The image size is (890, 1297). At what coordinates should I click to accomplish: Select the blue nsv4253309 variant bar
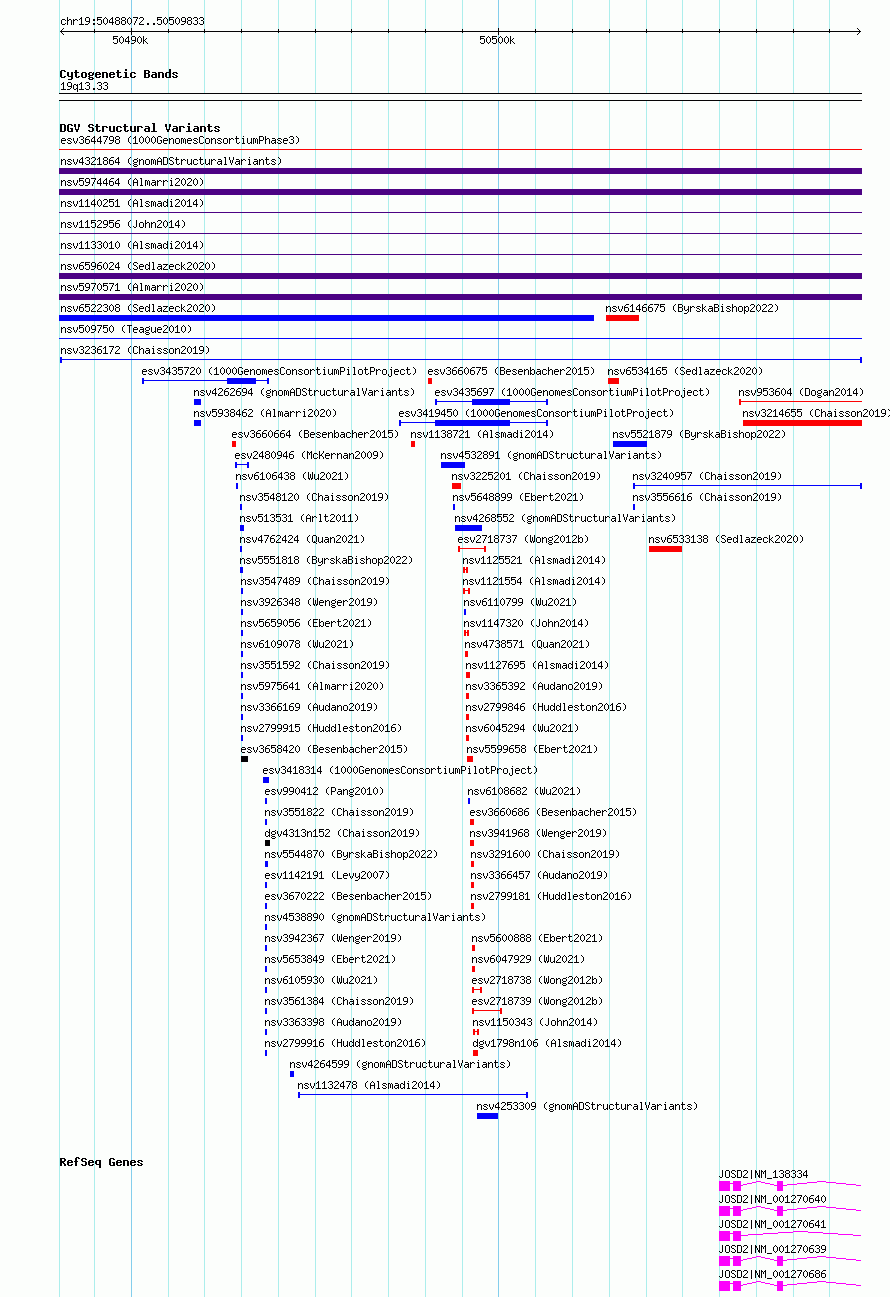click(487, 1116)
